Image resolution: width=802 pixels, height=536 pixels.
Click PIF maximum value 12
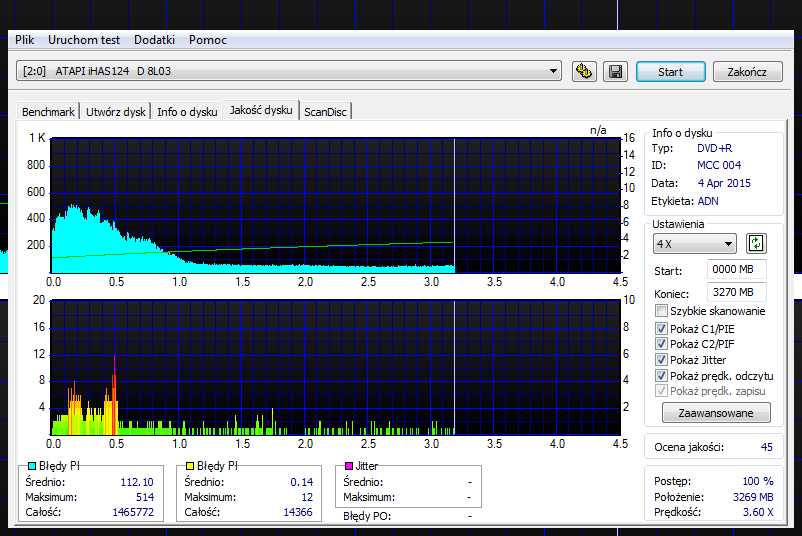click(307, 497)
